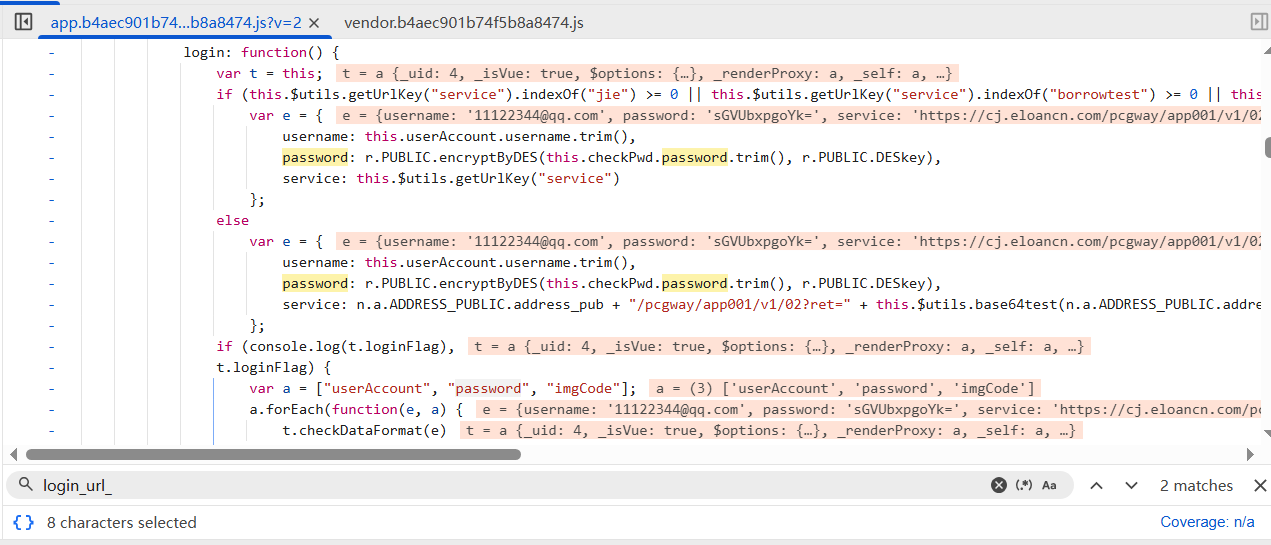Close the search bar
Viewport: 1271px width, 545px height.
click(x=1258, y=485)
